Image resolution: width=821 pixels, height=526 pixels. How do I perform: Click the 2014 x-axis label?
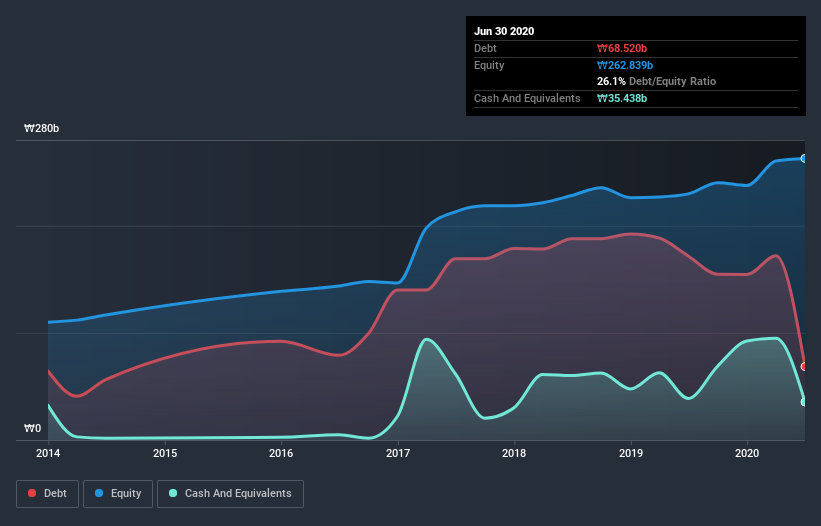[48, 453]
